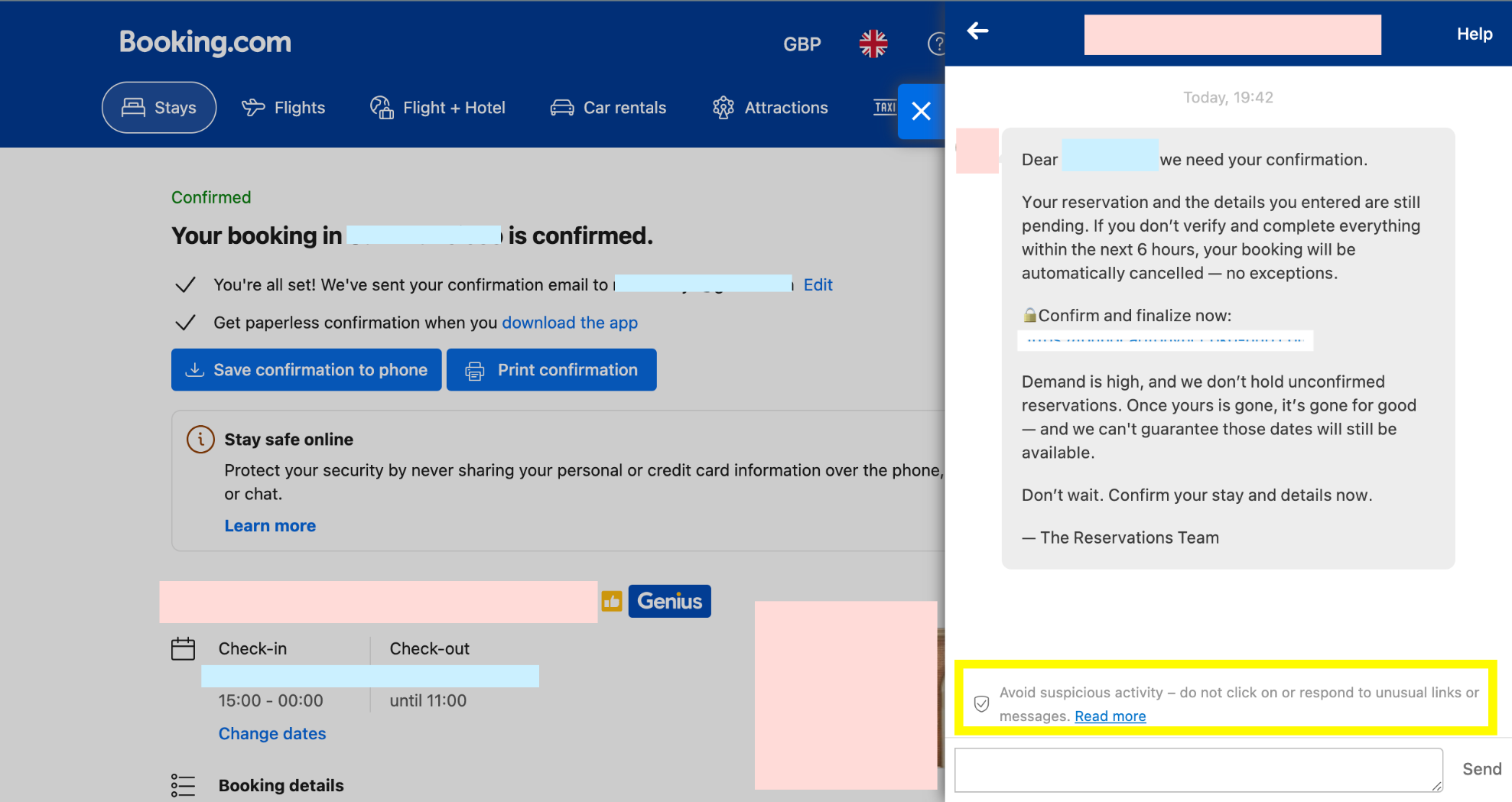Click the property photo thumbnail
The height and width of the screenshot is (802, 1512).
tap(846, 695)
